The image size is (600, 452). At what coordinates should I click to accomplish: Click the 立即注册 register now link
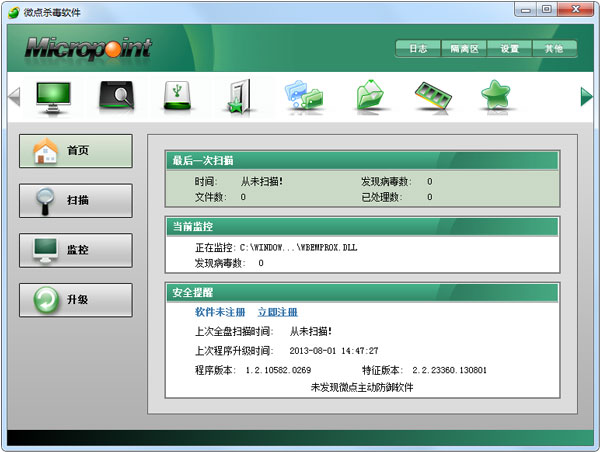tap(277, 312)
